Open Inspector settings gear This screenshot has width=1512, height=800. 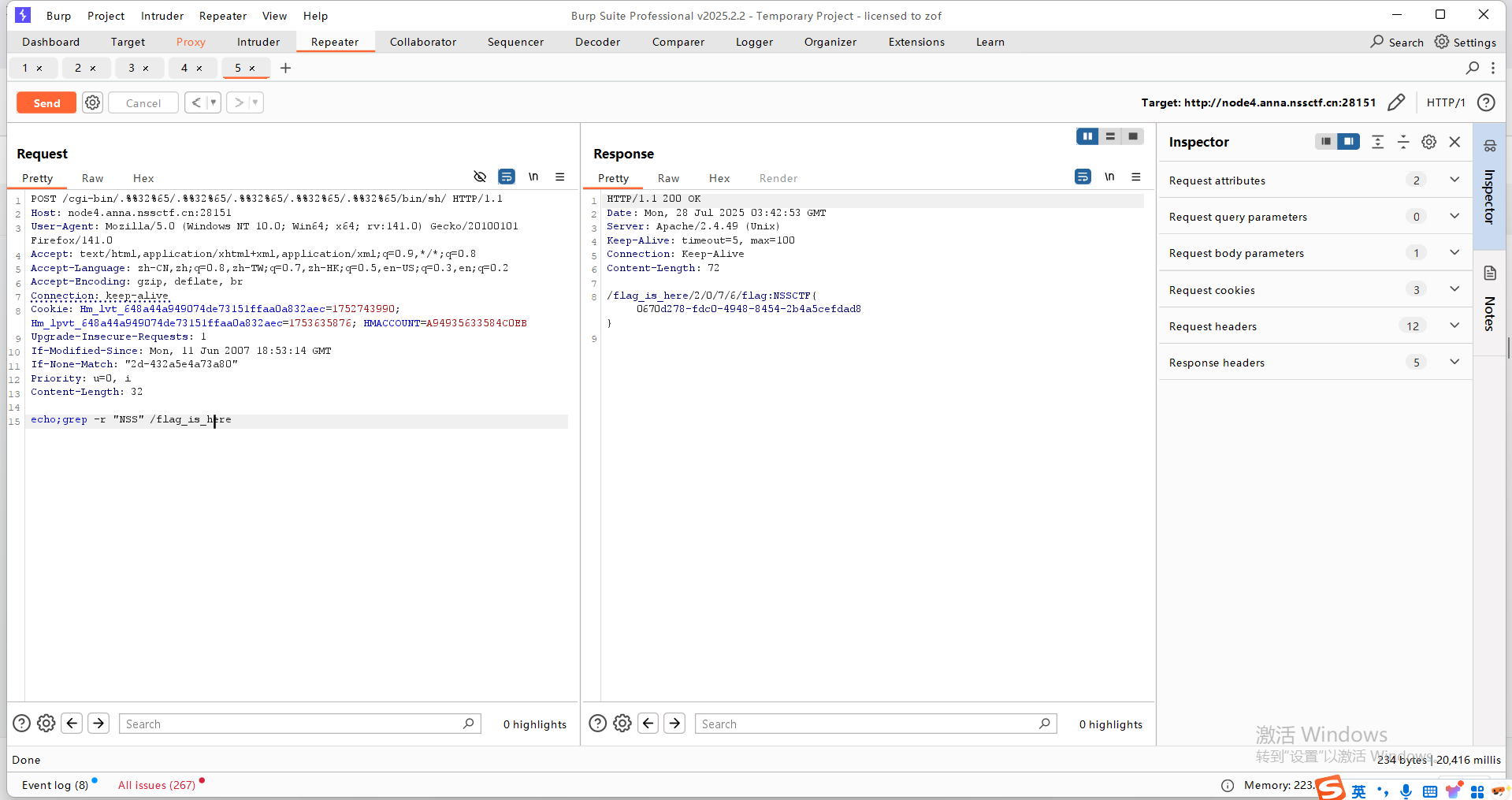1428,142
